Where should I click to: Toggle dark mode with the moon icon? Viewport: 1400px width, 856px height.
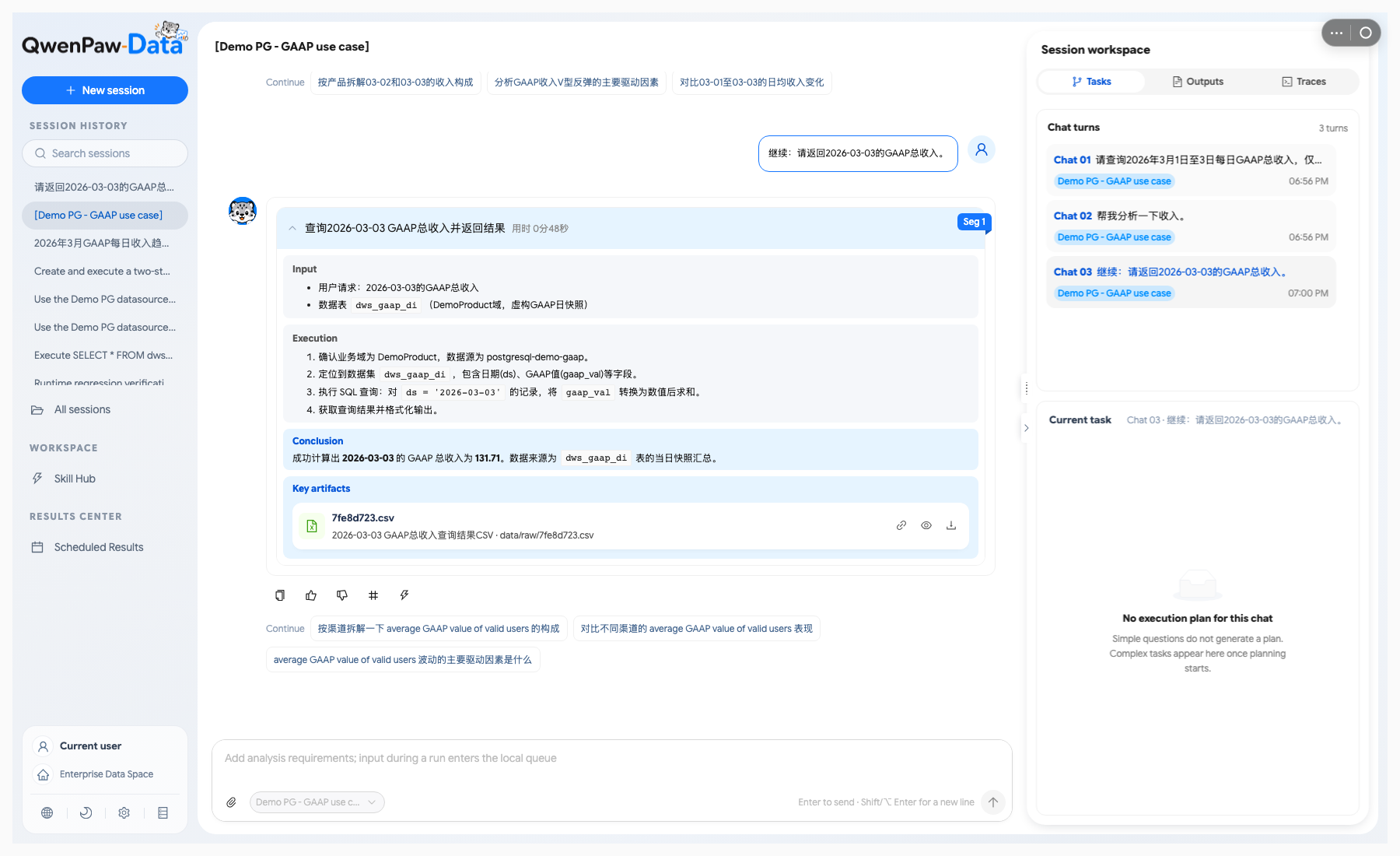[x=86, y=812]
